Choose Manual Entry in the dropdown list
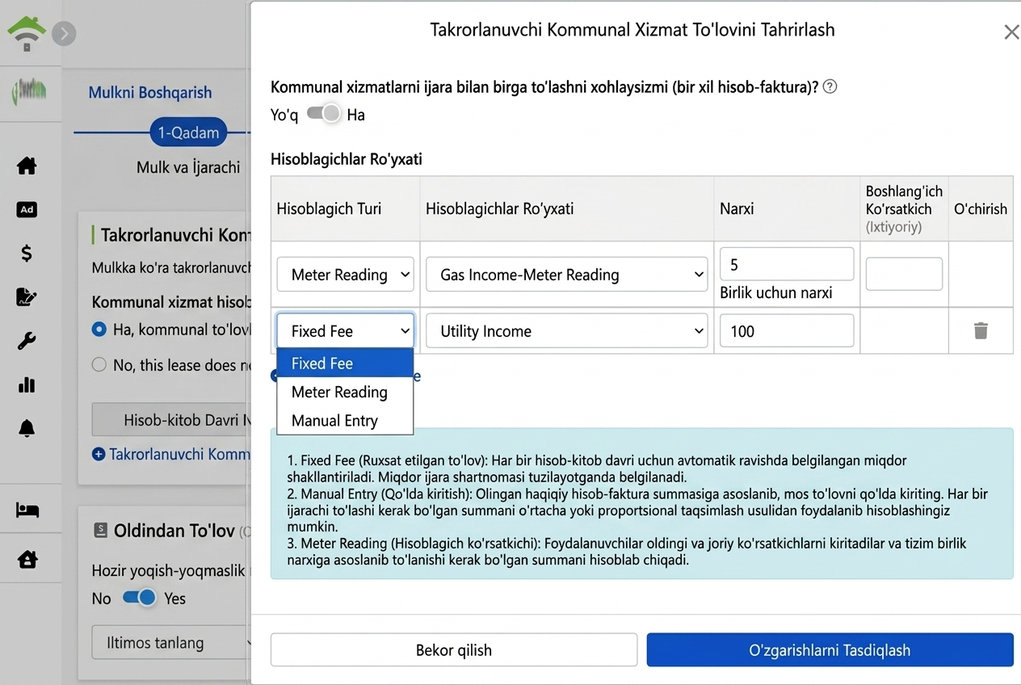The width and height of the screenshot is (1021, 685). pos(345,421)
